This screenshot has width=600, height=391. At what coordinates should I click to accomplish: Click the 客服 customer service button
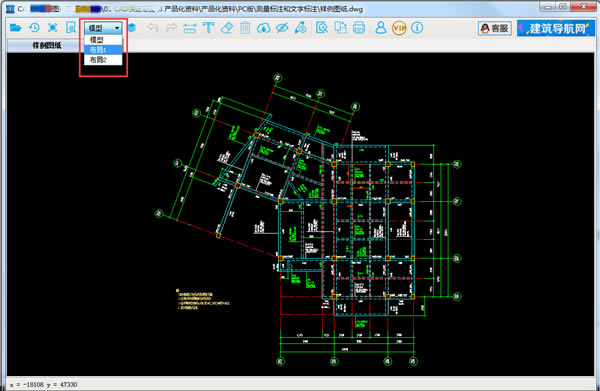(x=495, y=28)
